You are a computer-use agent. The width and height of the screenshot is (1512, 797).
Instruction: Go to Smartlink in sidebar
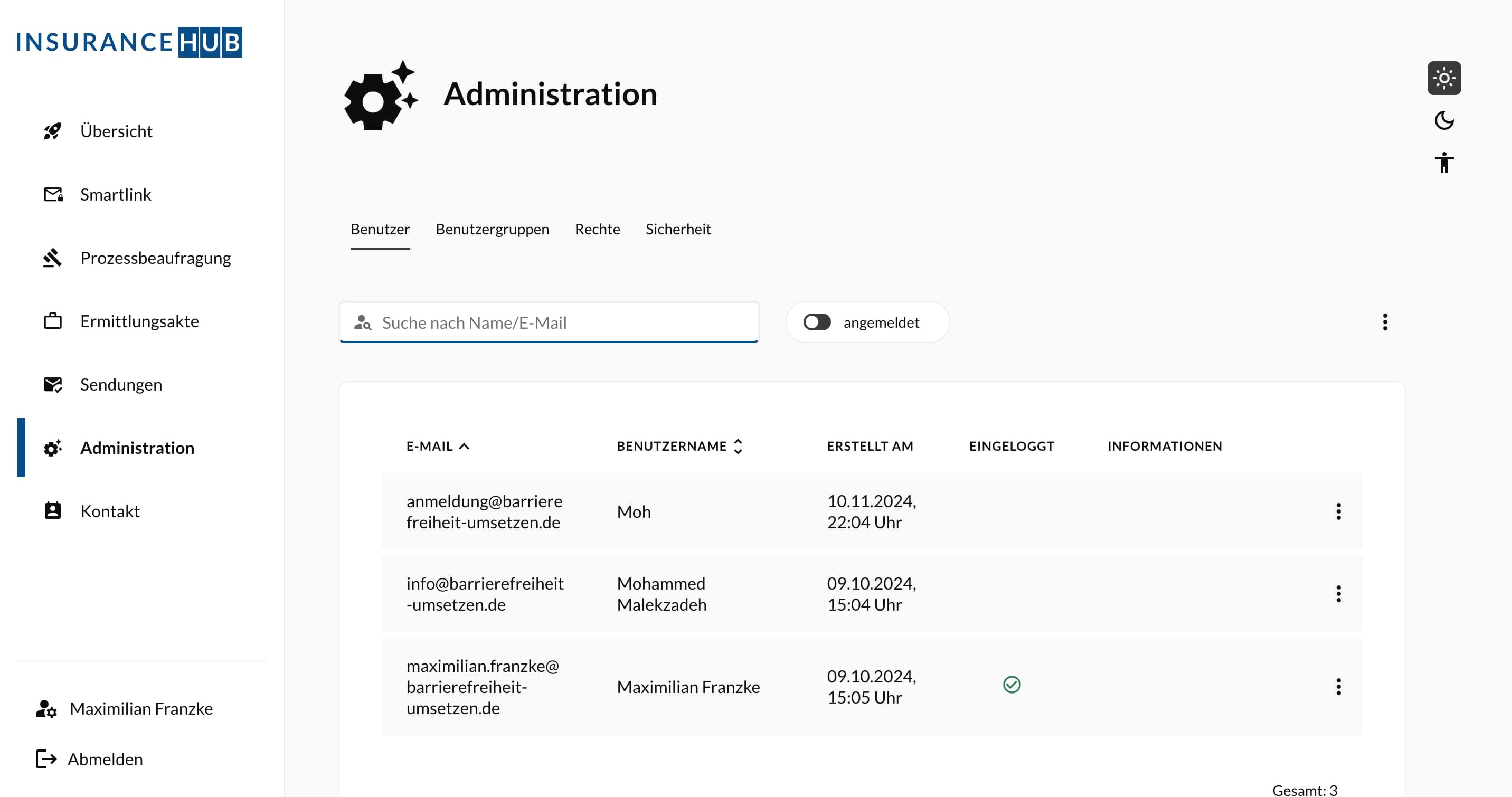tap(116, 194)
